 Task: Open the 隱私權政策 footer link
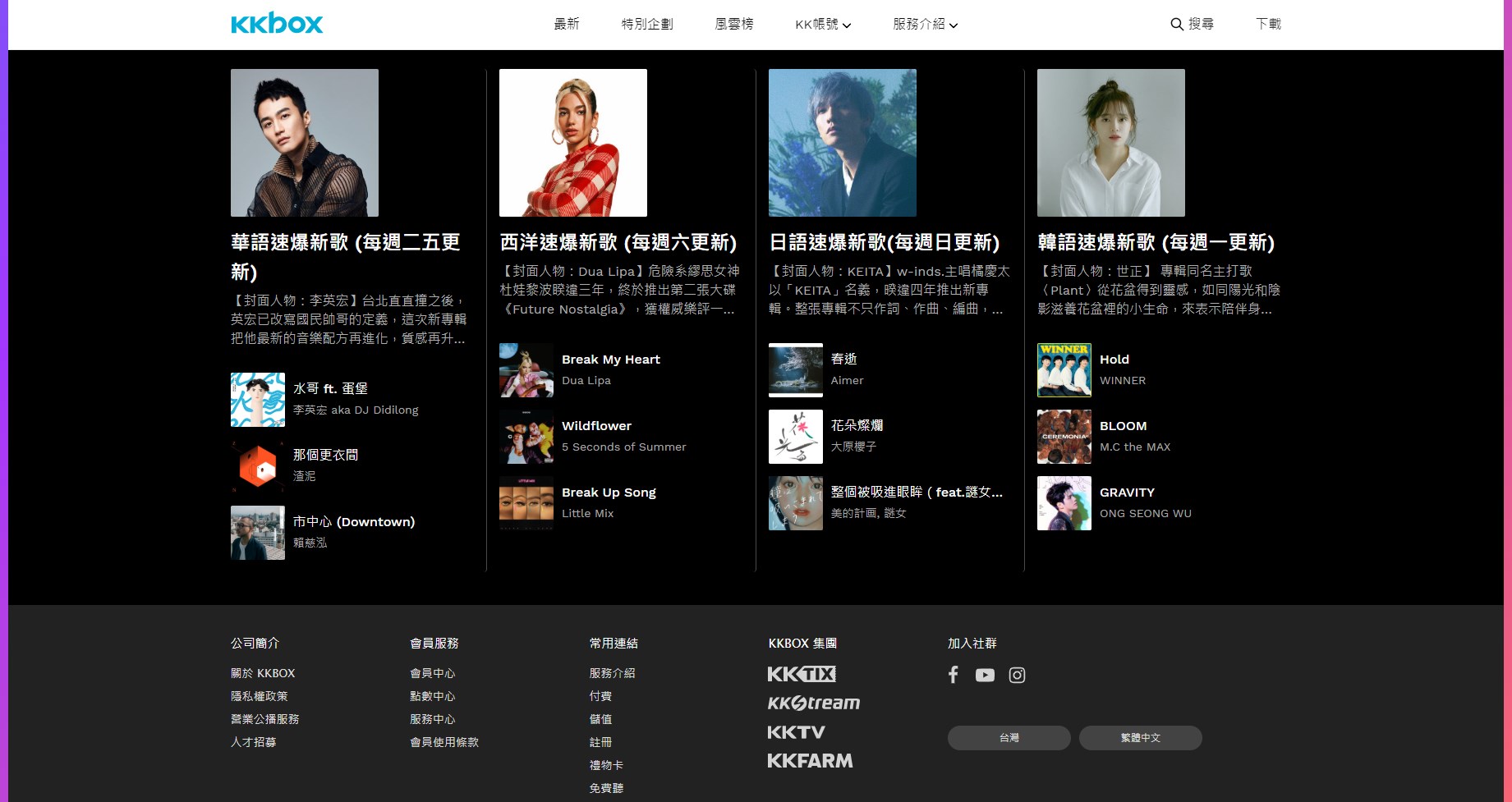tap(260, 696)
